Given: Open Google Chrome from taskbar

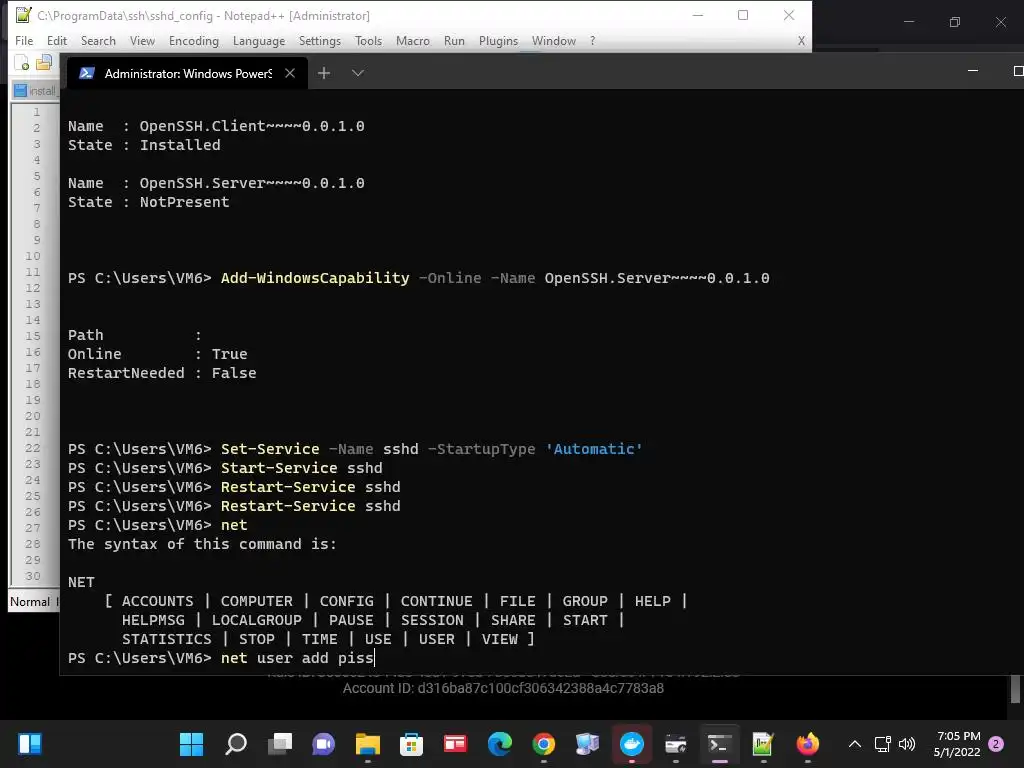Looking at the screenshot, I should (x=543, y=744).
